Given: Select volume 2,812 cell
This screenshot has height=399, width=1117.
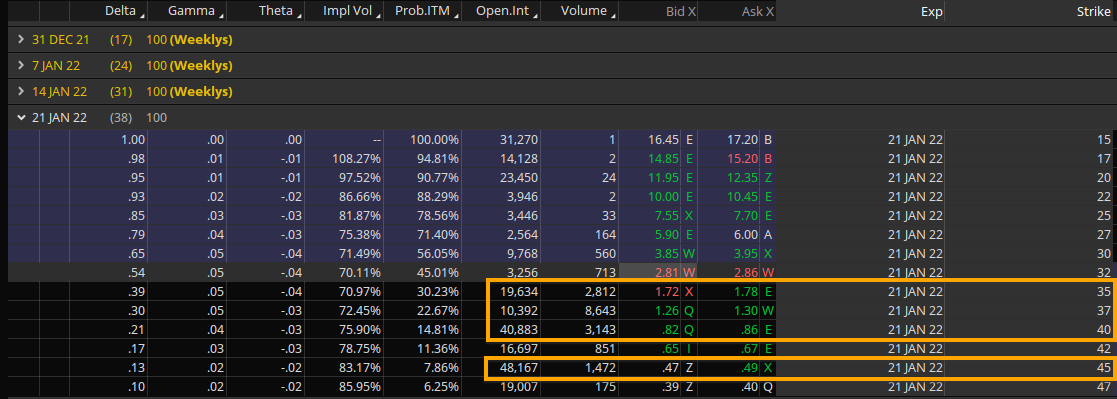Looking at the screenshot, I should tap(599, 291).
